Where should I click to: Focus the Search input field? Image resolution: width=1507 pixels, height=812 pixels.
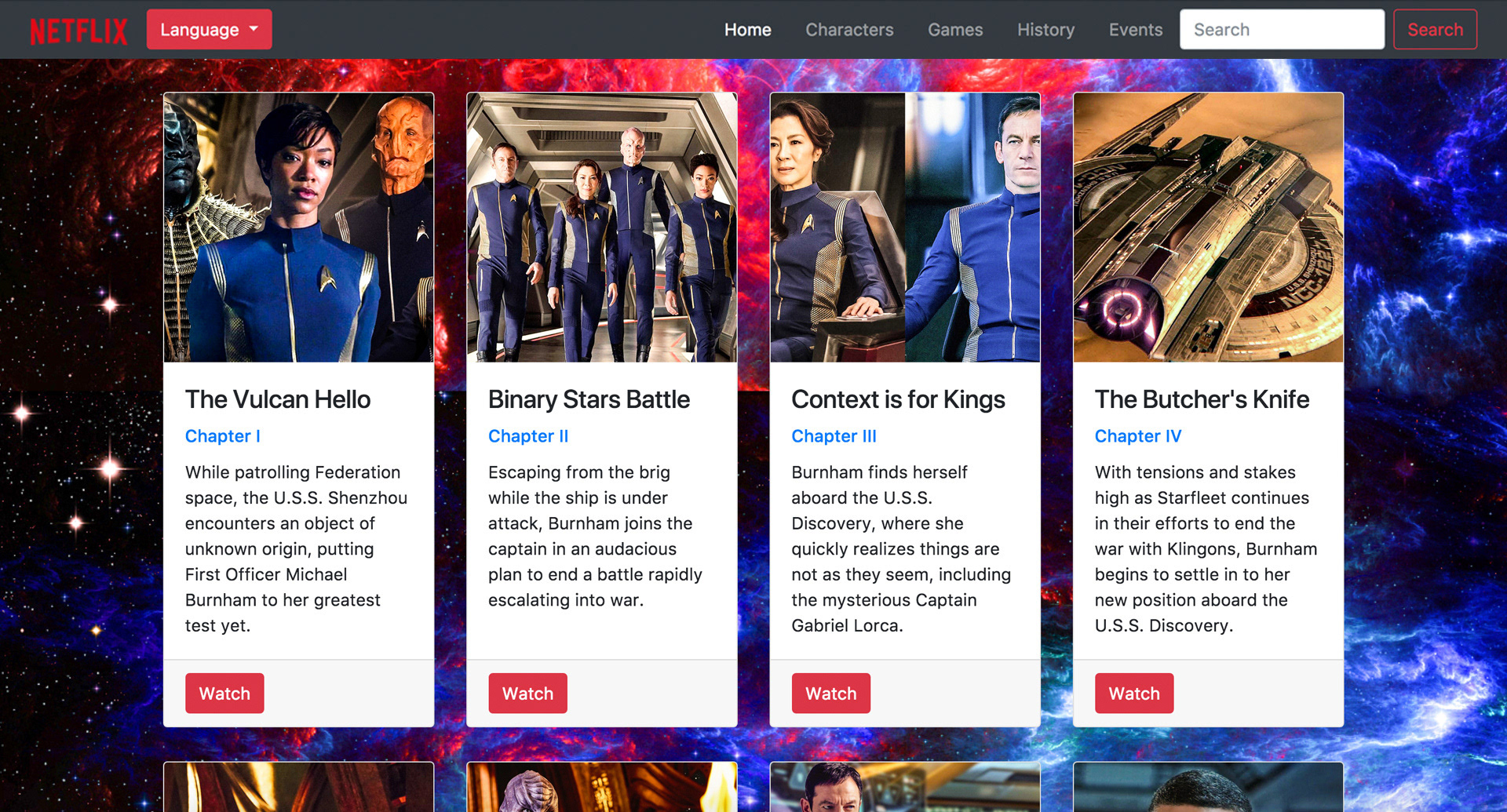click(1282, 30)
